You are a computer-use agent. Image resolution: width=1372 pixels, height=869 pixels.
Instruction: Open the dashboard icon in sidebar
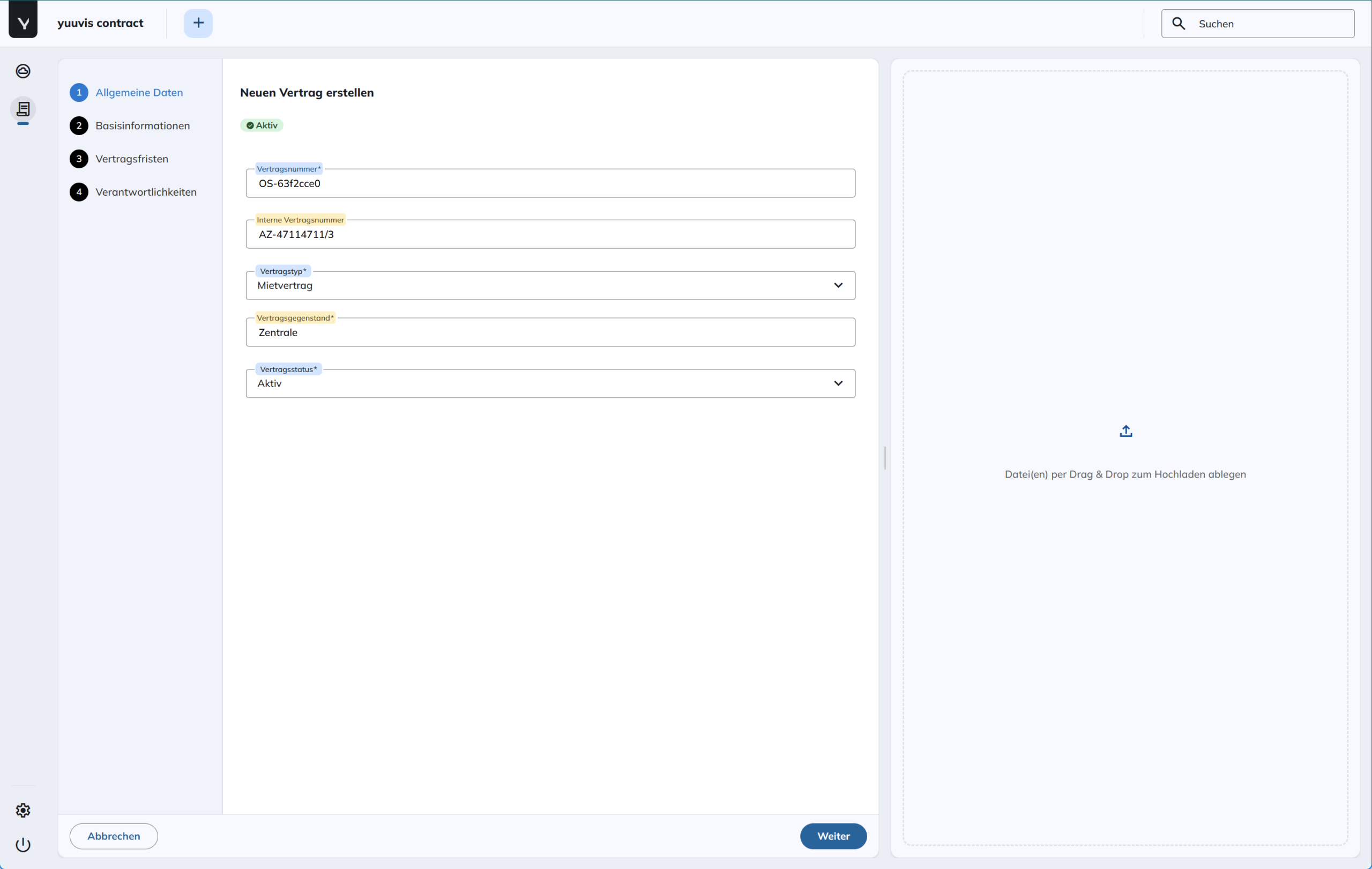23,71
